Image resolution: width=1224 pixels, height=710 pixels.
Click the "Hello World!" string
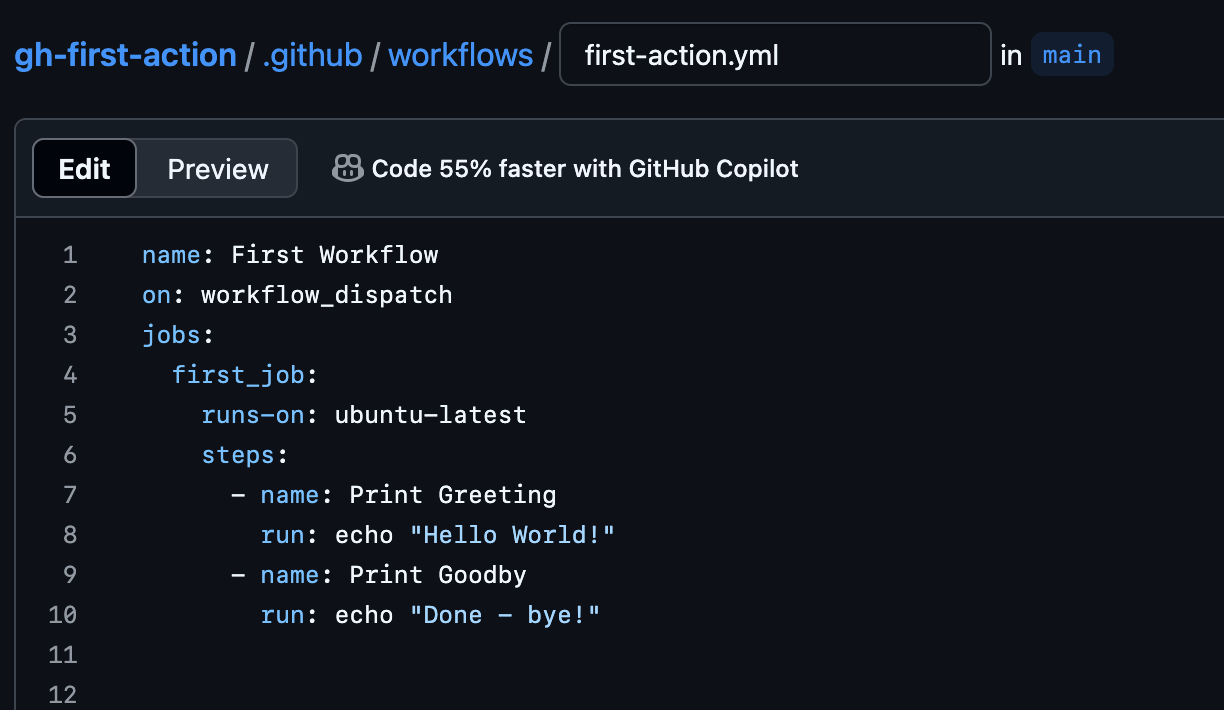click(x=512, y=535)
